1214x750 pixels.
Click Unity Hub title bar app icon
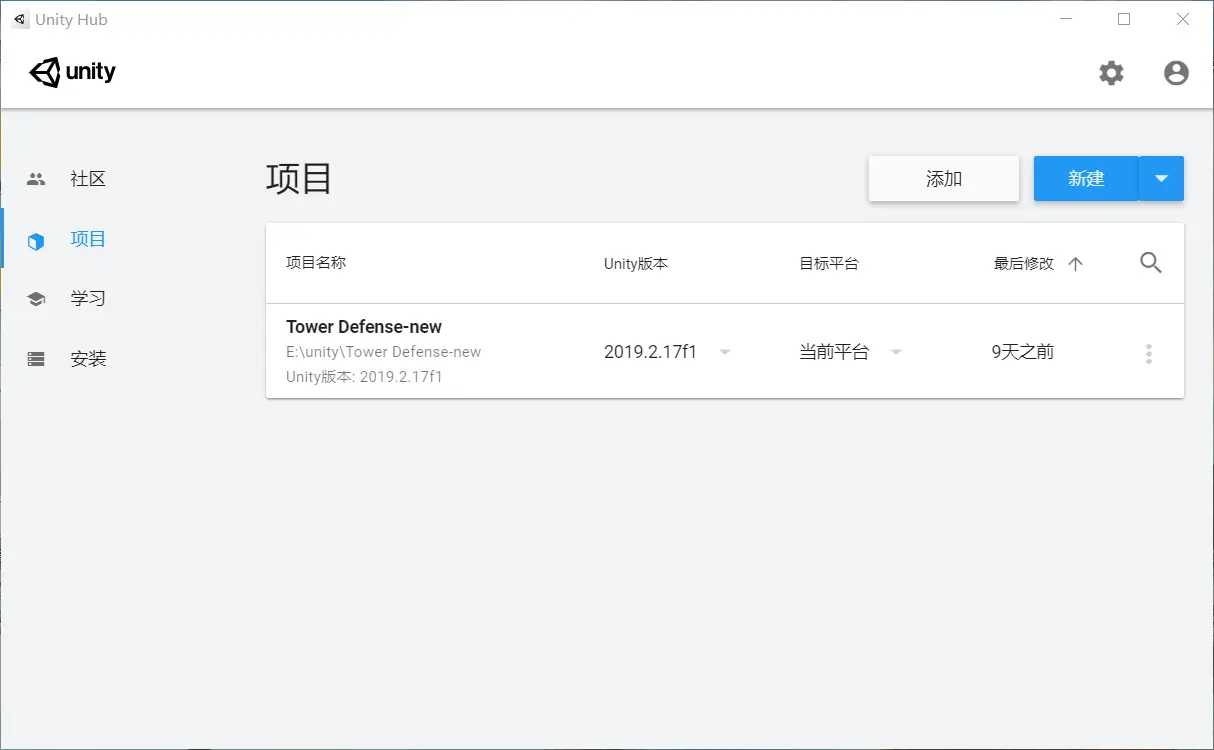pyautogui.click(x=20, y=19)
